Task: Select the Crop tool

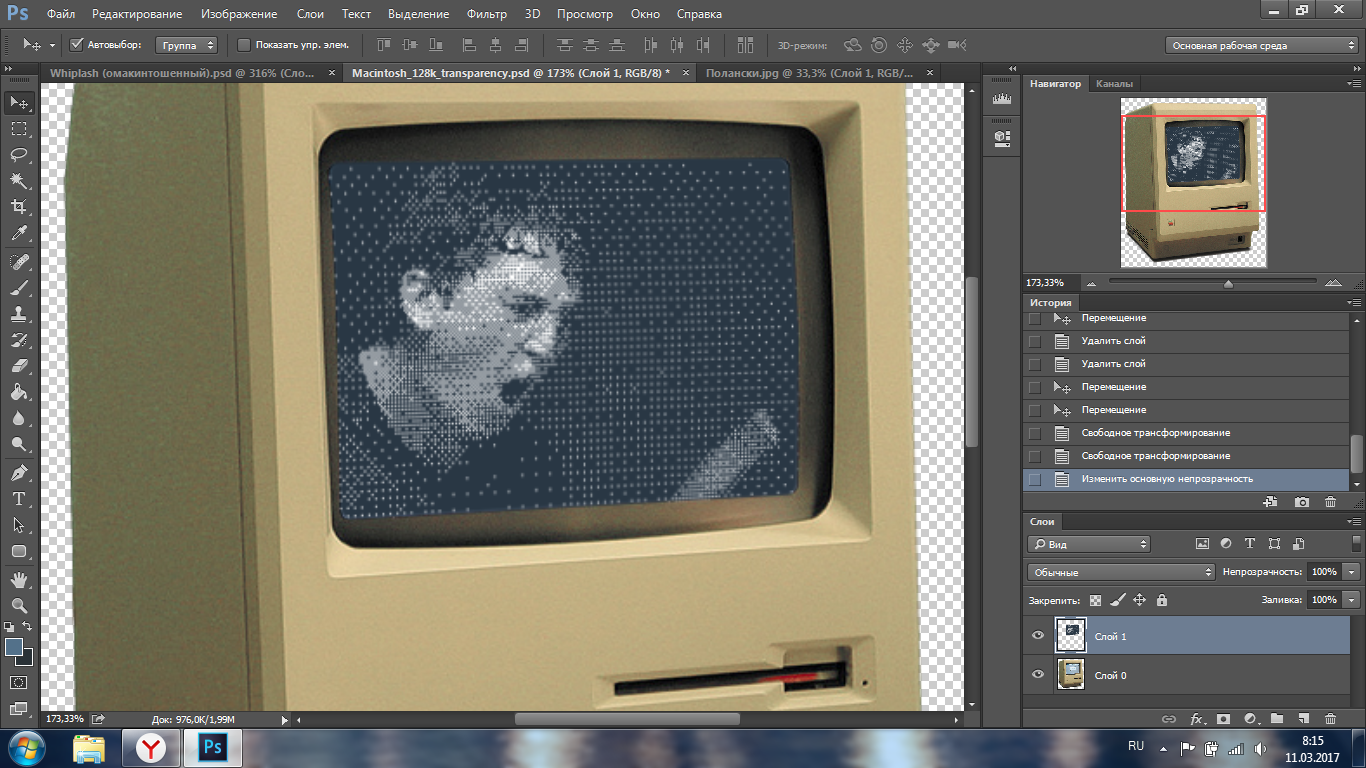Action: pos(19,207)
